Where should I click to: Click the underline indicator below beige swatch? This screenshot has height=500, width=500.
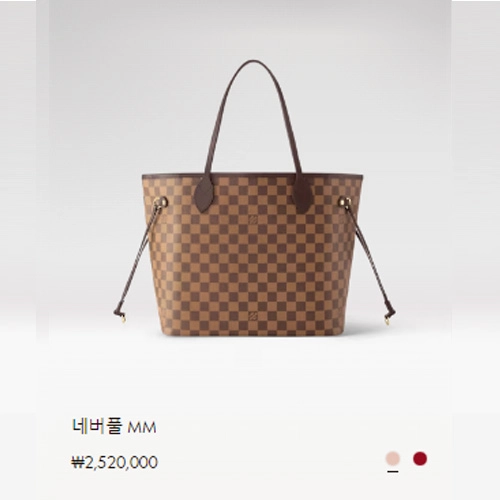point(393,471)
